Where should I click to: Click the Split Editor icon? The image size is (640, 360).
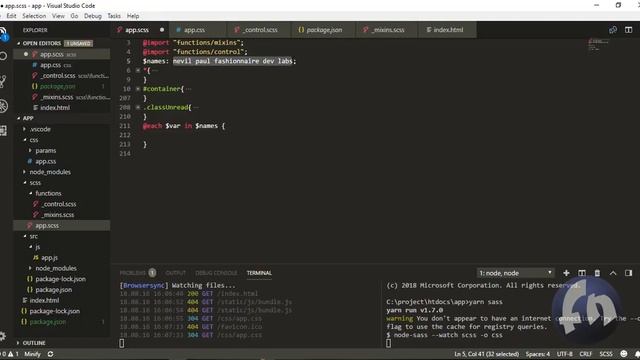click(x=629, y=30)
